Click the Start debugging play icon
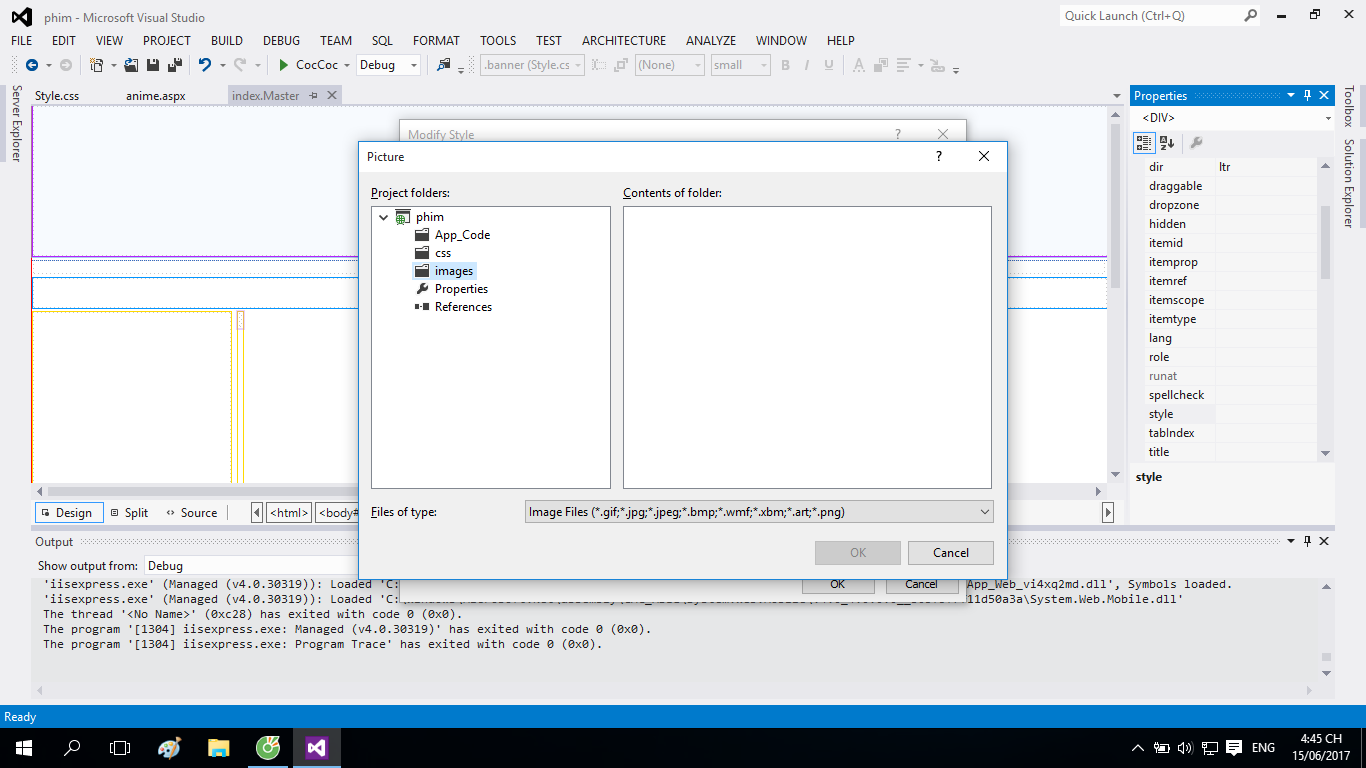 coord(284,65)
